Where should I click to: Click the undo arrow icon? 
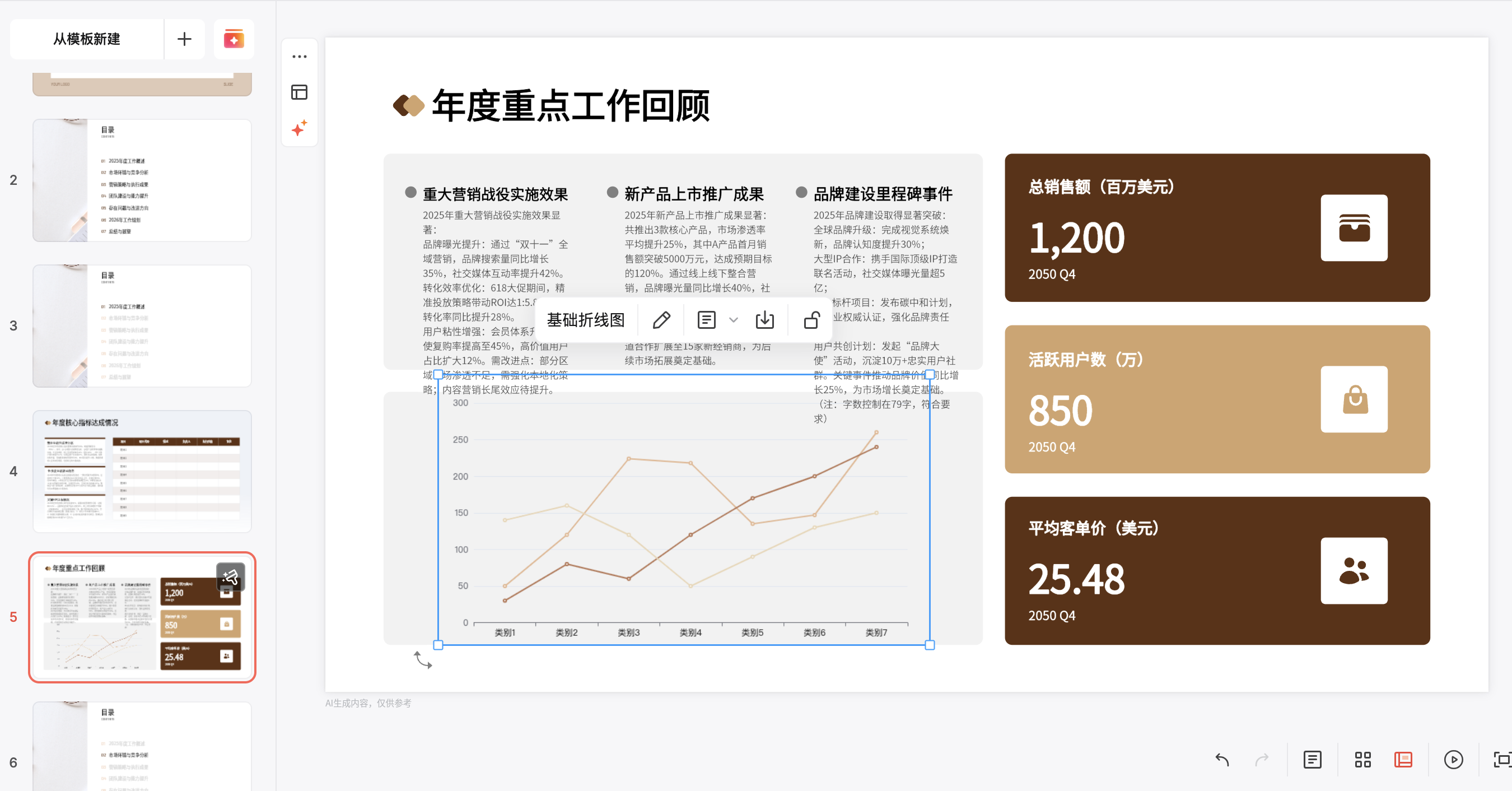(1222, 759)
